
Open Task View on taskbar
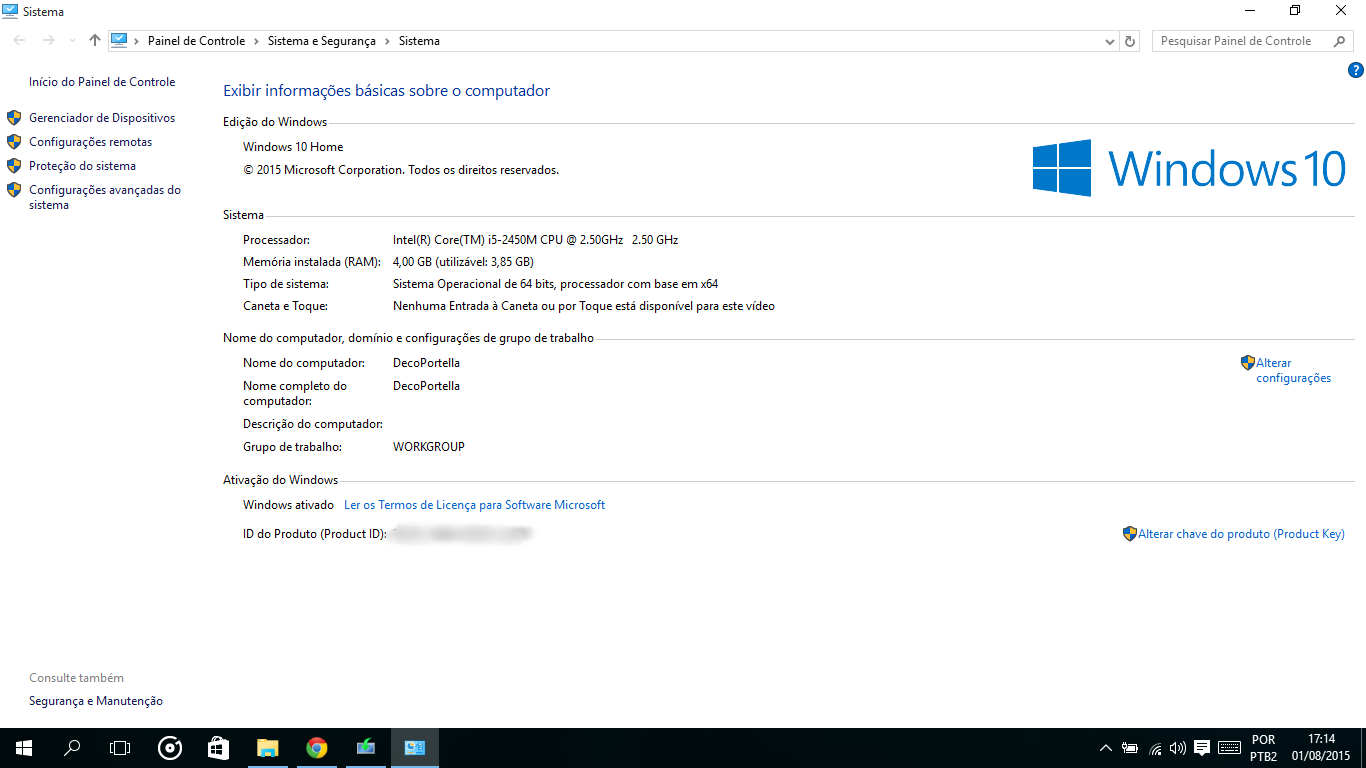pyautogui.click(x=120, y=748)
